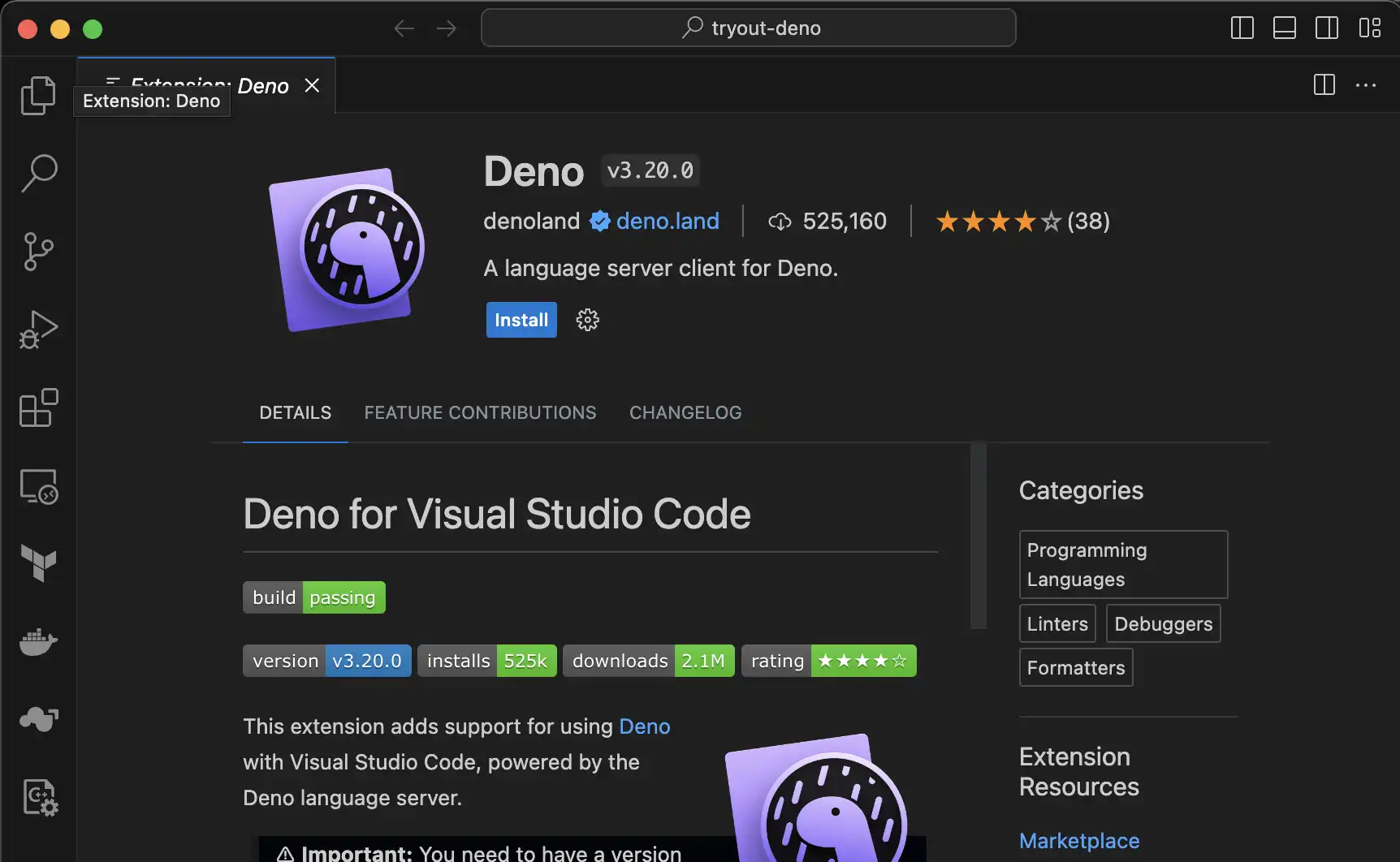Click the Deno for Visual Studio Code heading
Screen dimensions: 1400x862
point(497,514)
